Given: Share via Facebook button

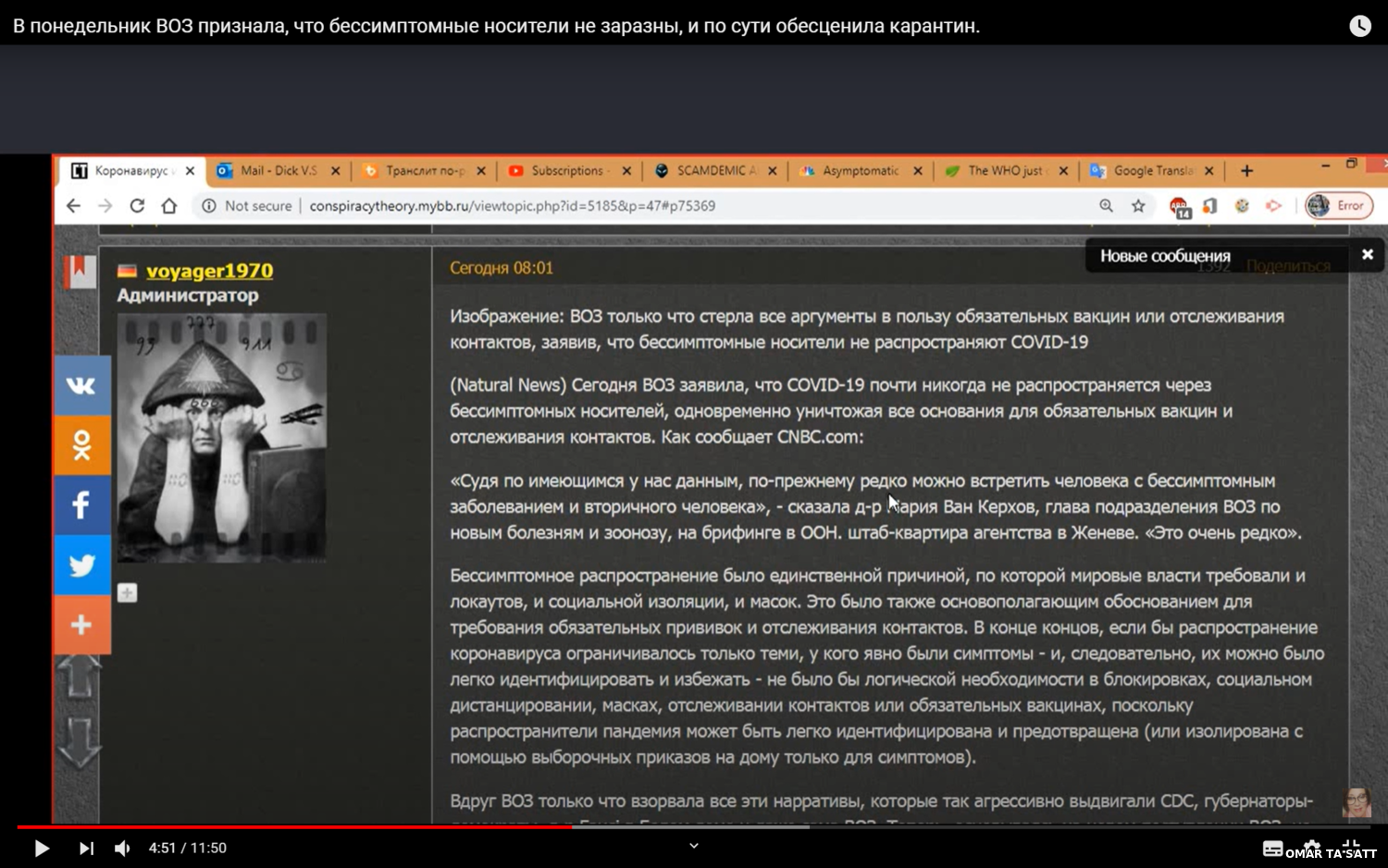Looking at the screenshot, I should click(81, 505).
